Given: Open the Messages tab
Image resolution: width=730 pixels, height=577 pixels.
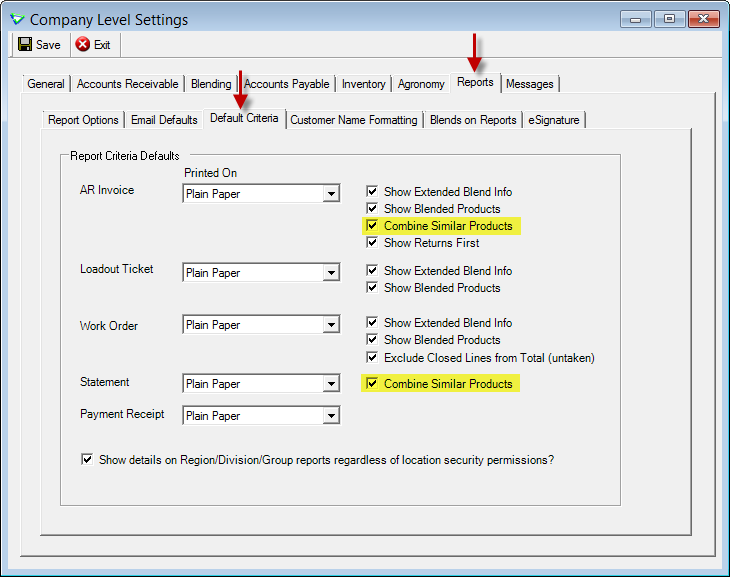Looking at the screenshot, I should (x=530, y=84).
